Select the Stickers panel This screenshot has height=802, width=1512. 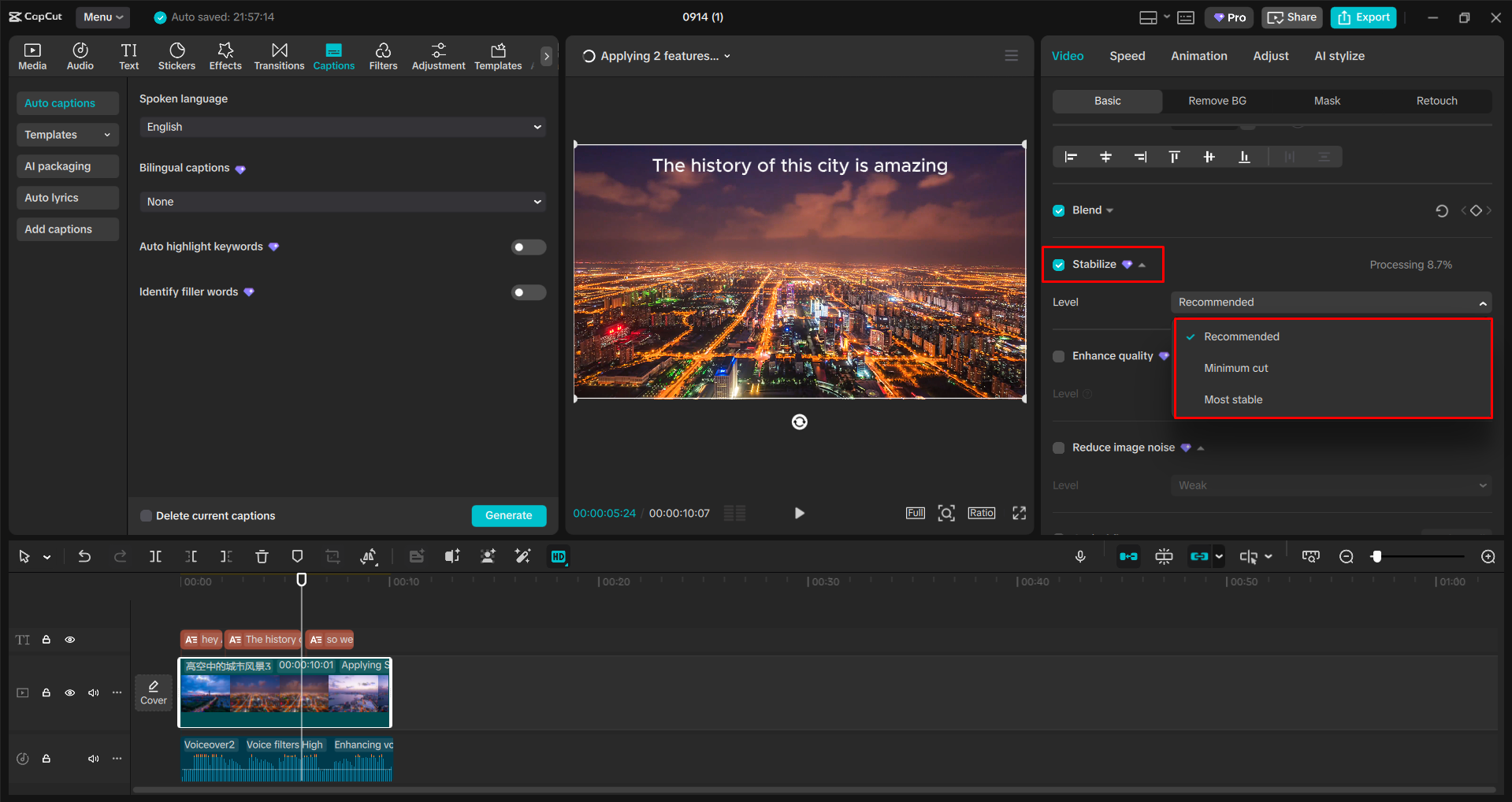click(x=176, y=55)
